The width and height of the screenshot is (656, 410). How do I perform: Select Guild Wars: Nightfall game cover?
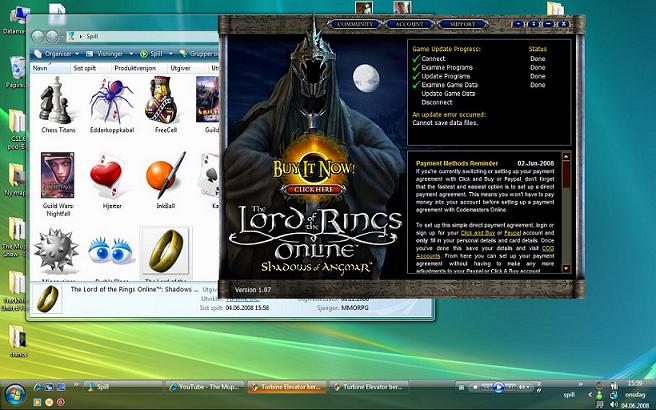[58, 175]
